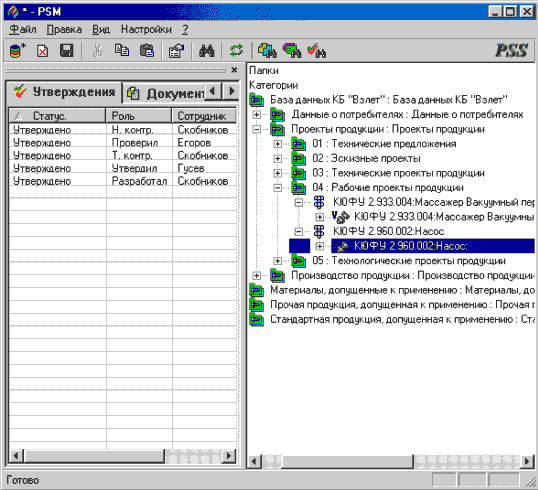Image resolution: width=538 pixels, height=490 pixels.
Task: Open the ? help menu
Action: point(185,30)
